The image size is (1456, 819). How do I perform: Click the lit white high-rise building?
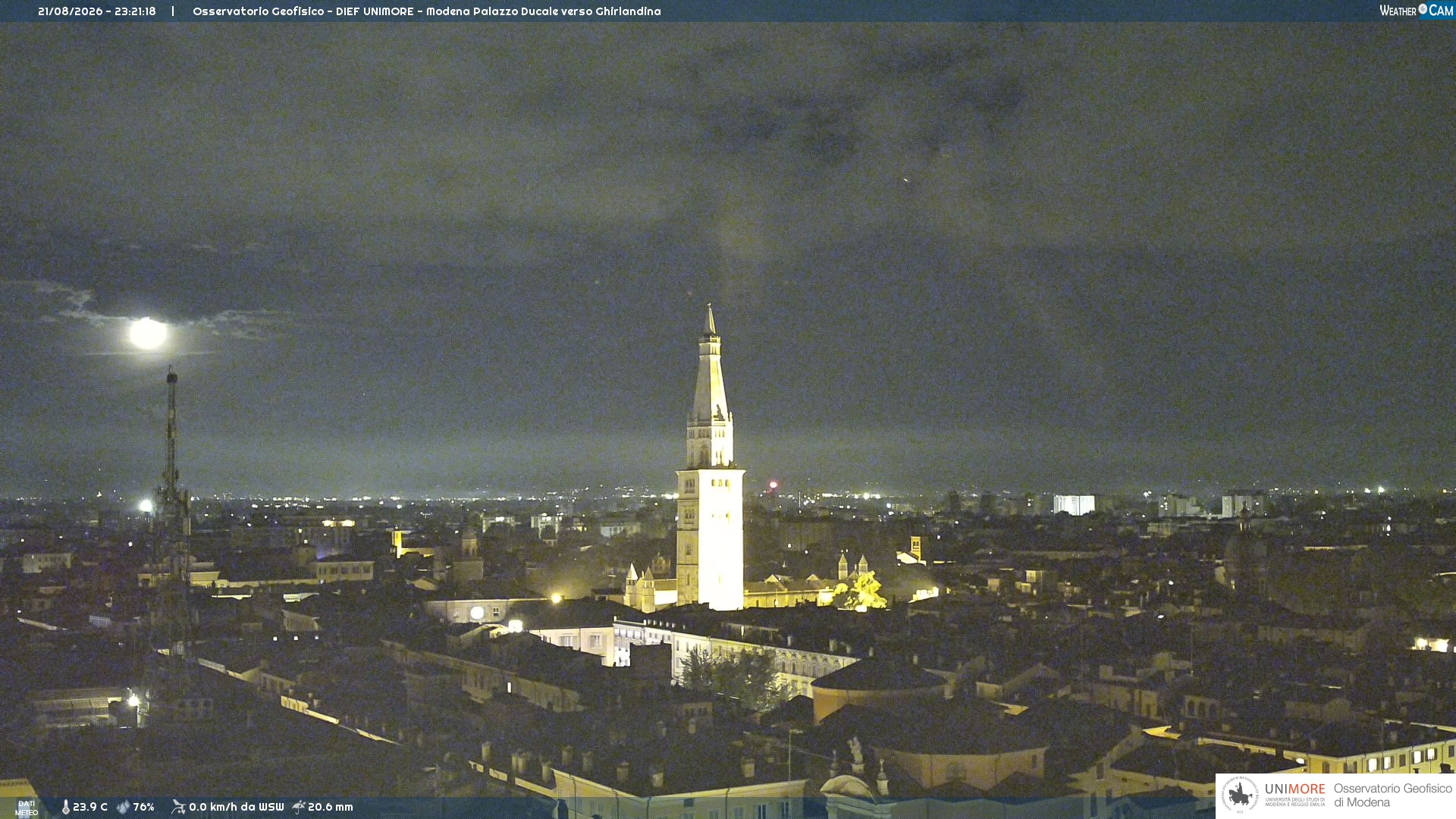pyautogui.click(x=1074, y=504)
